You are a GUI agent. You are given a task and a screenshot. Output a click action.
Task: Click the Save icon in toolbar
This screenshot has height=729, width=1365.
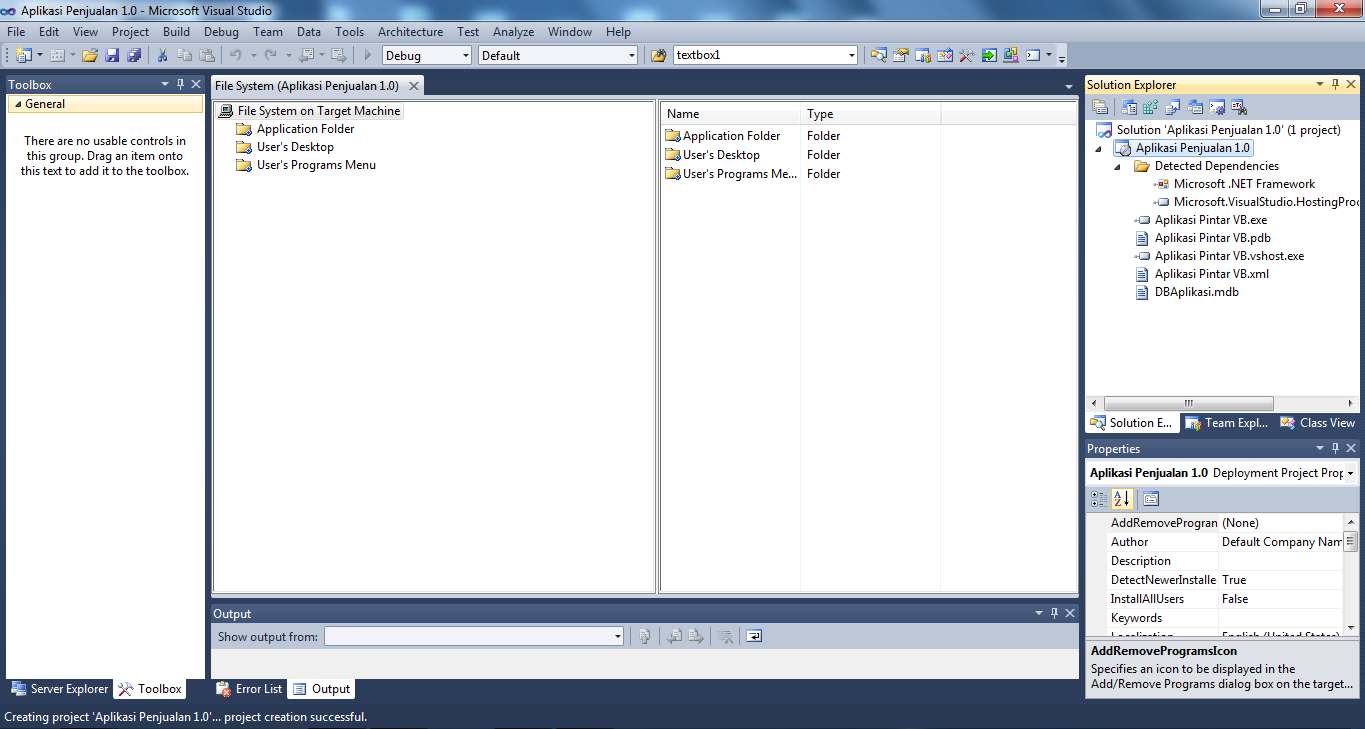coord(112,56)
